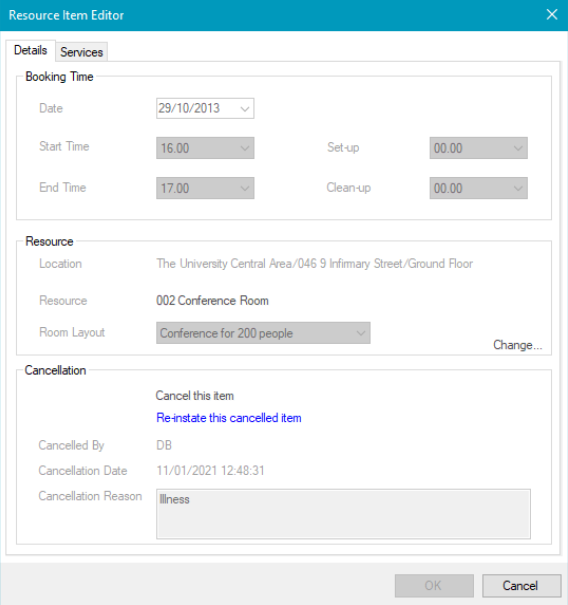Screen dimensions: 568x605
Task: Click 'Cancel this item' text
Action: (194, 395)
